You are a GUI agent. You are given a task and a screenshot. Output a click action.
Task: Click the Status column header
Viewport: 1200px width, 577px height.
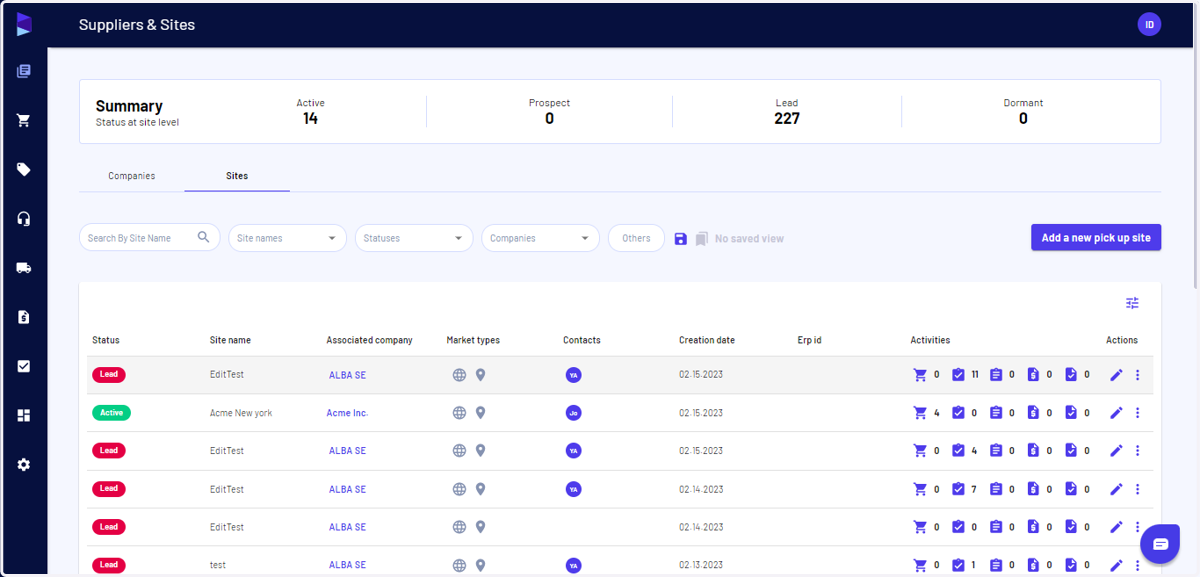click(105, 340)
